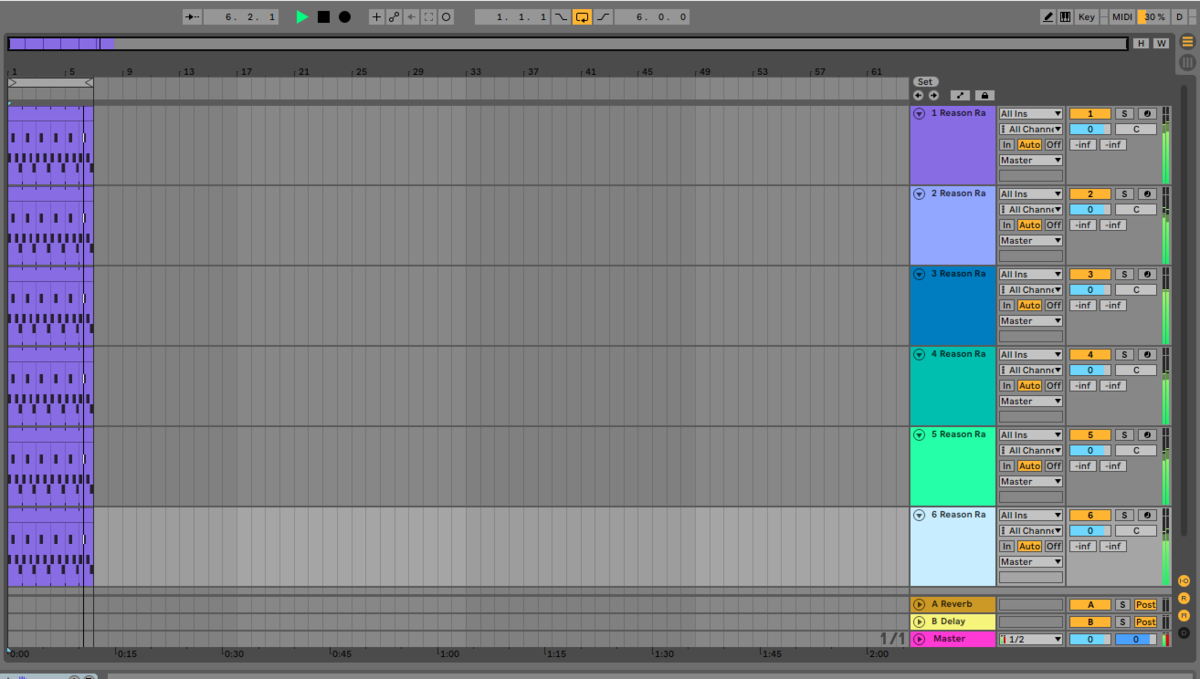The width and height of the screenshot is (1200, 679).
Task: Set track 5 monitoring to Auto
Action: coord(1030,466)
